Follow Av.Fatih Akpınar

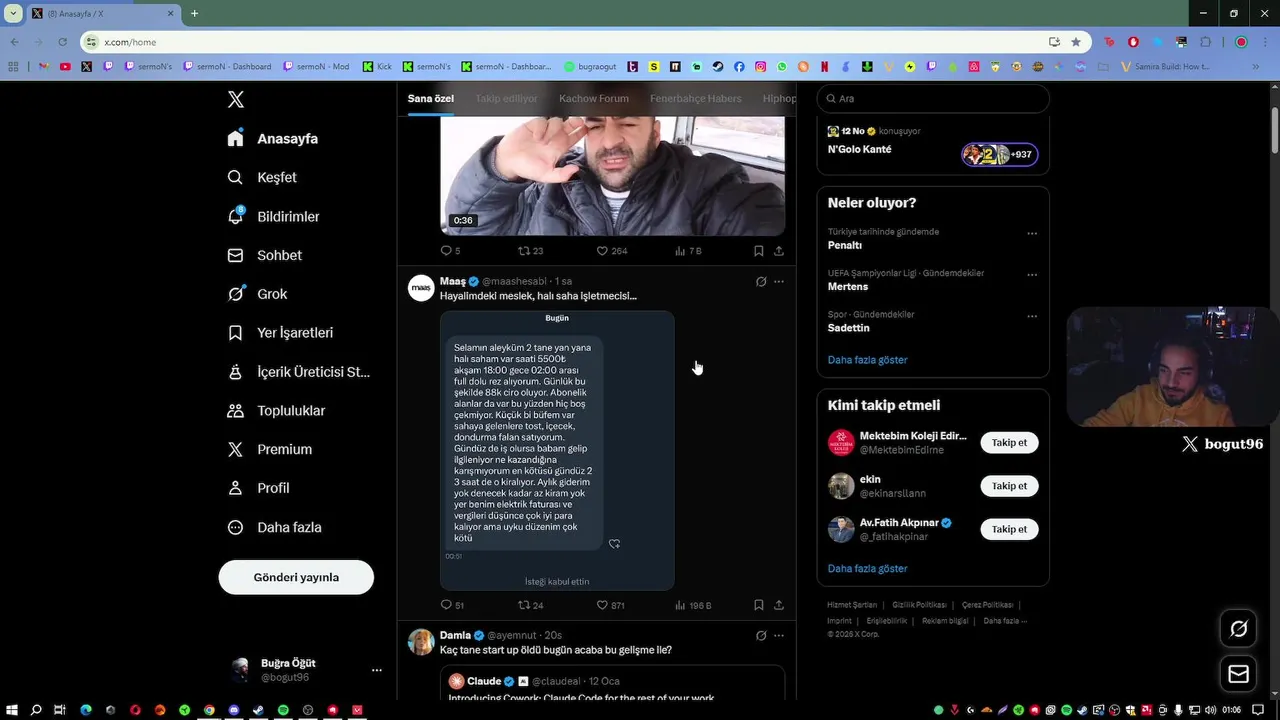1009,529
